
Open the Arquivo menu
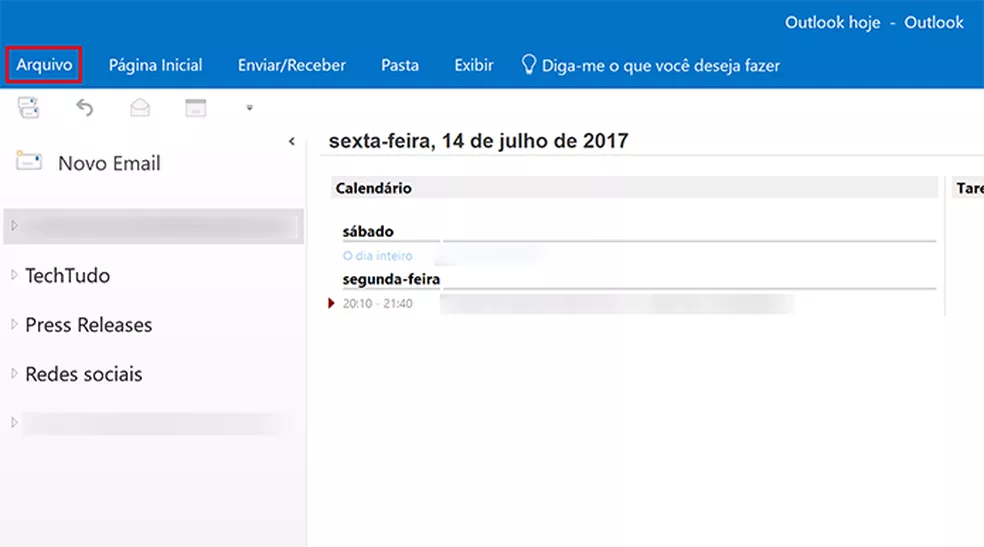(x=44, y=65)
